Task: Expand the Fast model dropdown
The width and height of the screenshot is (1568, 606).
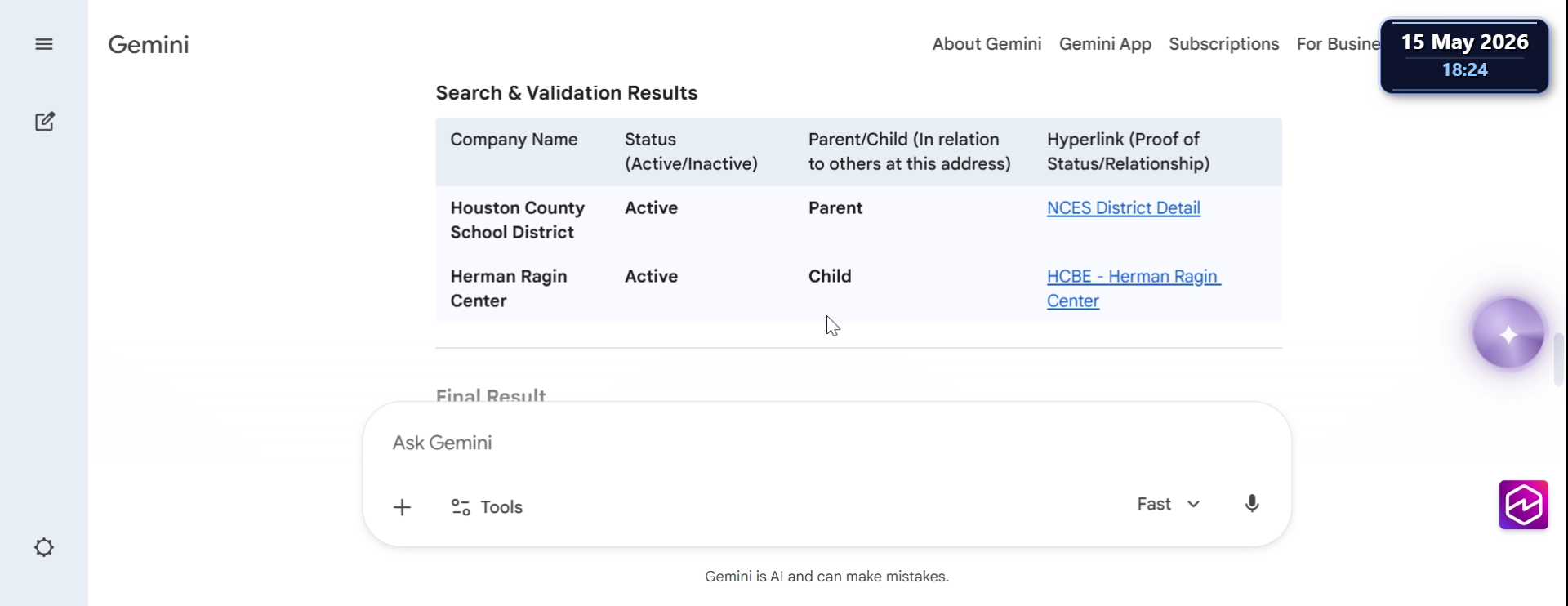Action: 1169,504
